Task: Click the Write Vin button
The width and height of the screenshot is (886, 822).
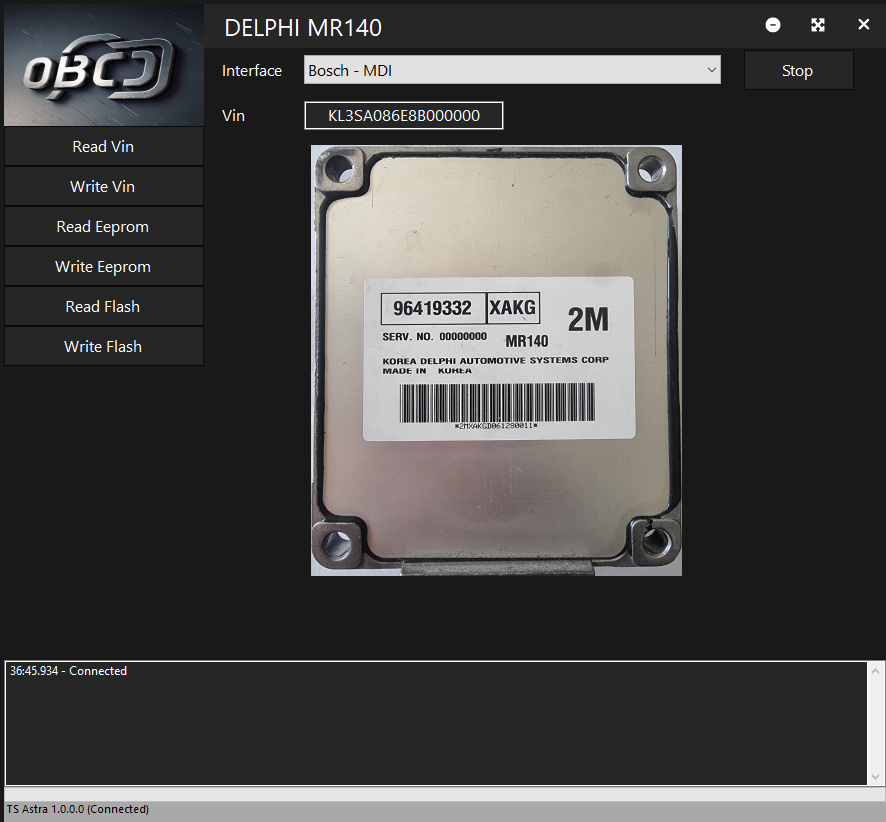Action: pos(103,186)
